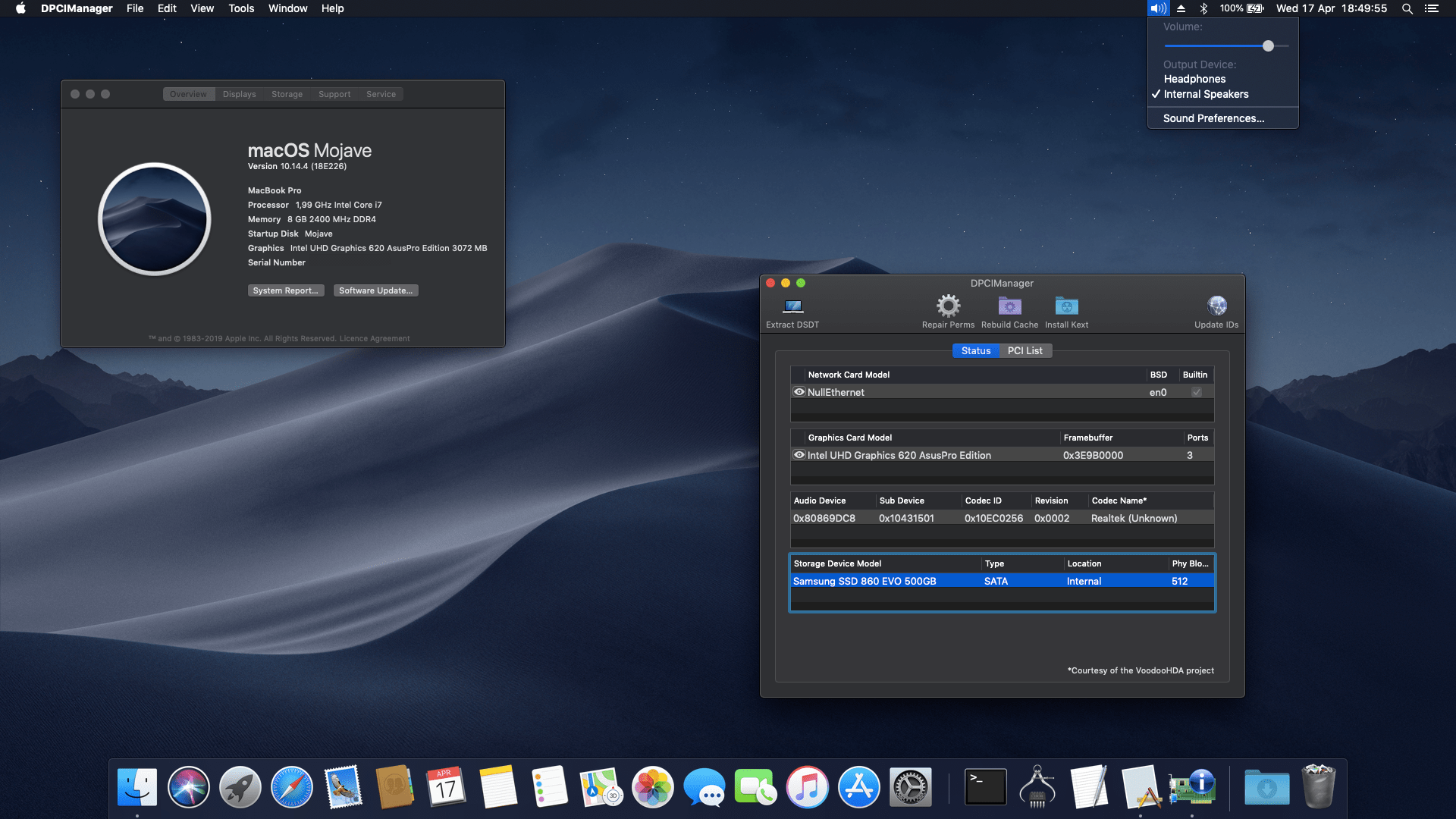The image size is (1456, 819).
Task: Open the volume icon in the menu bar
Action: [x=1158, y=8]
